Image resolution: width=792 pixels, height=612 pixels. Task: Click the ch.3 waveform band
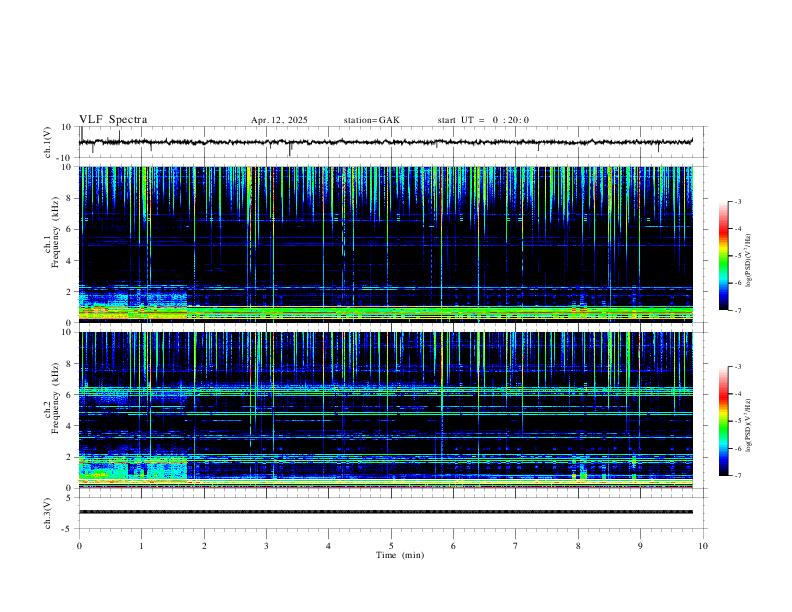386,512
